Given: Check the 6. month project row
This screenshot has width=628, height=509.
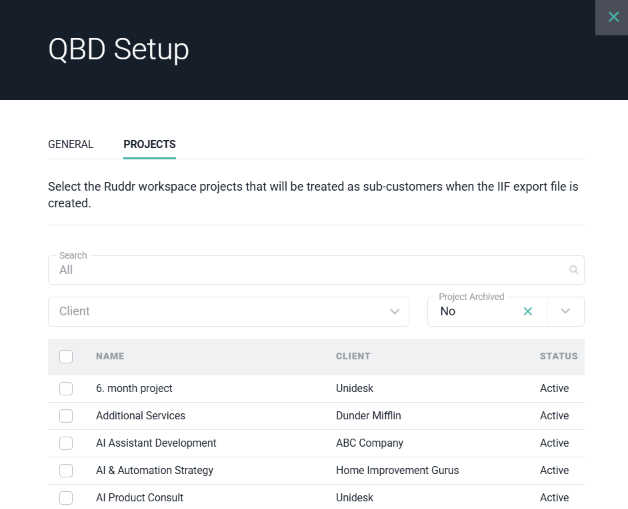Looking at the screenshot, I should (66, 388).
